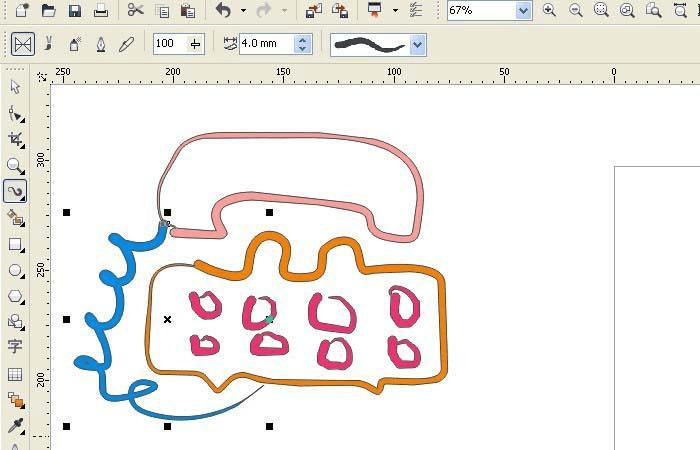
Task: Activate the Text tool
Action: pos(15,346)
